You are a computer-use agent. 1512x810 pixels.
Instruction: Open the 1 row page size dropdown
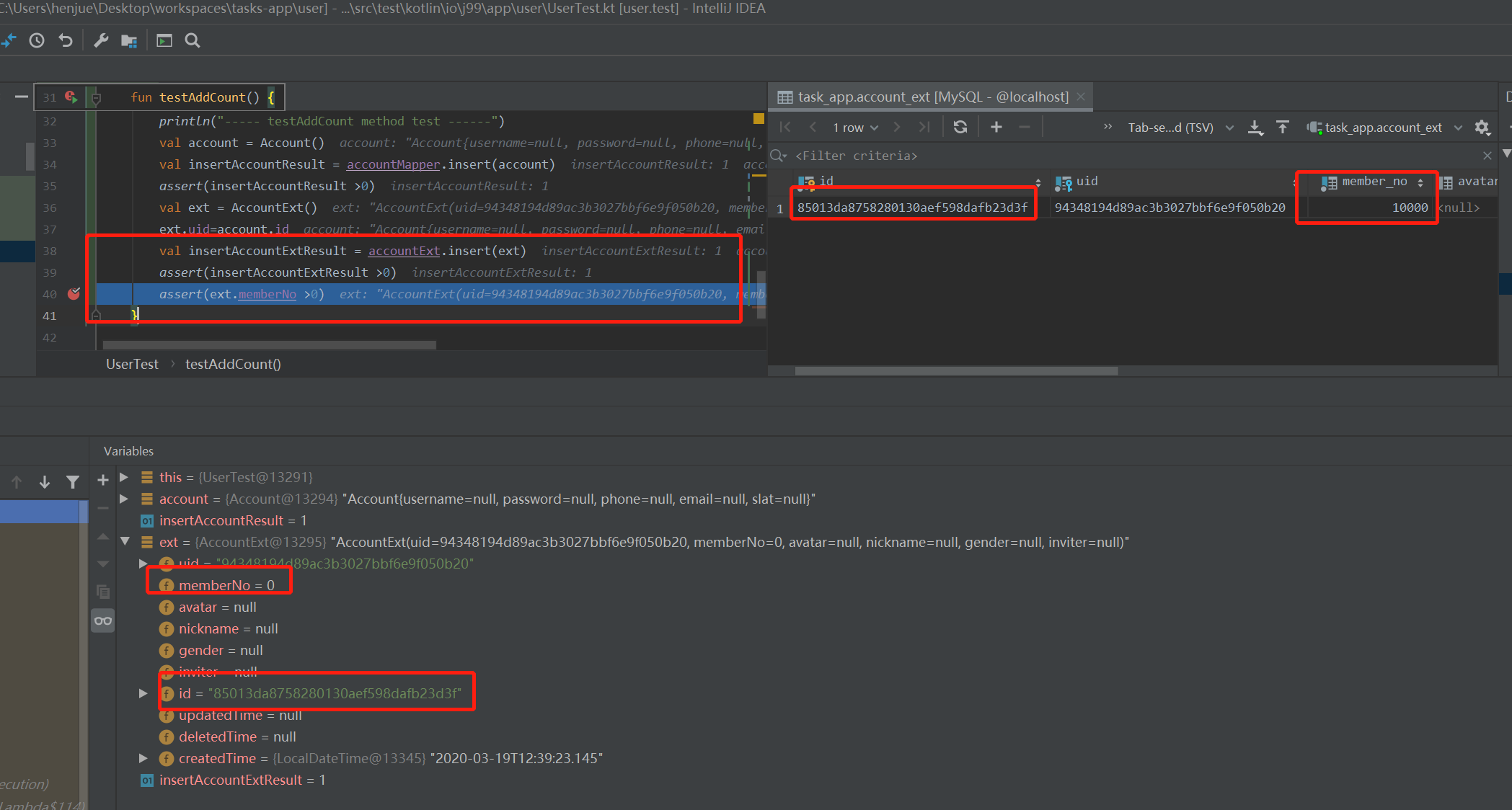855,128
